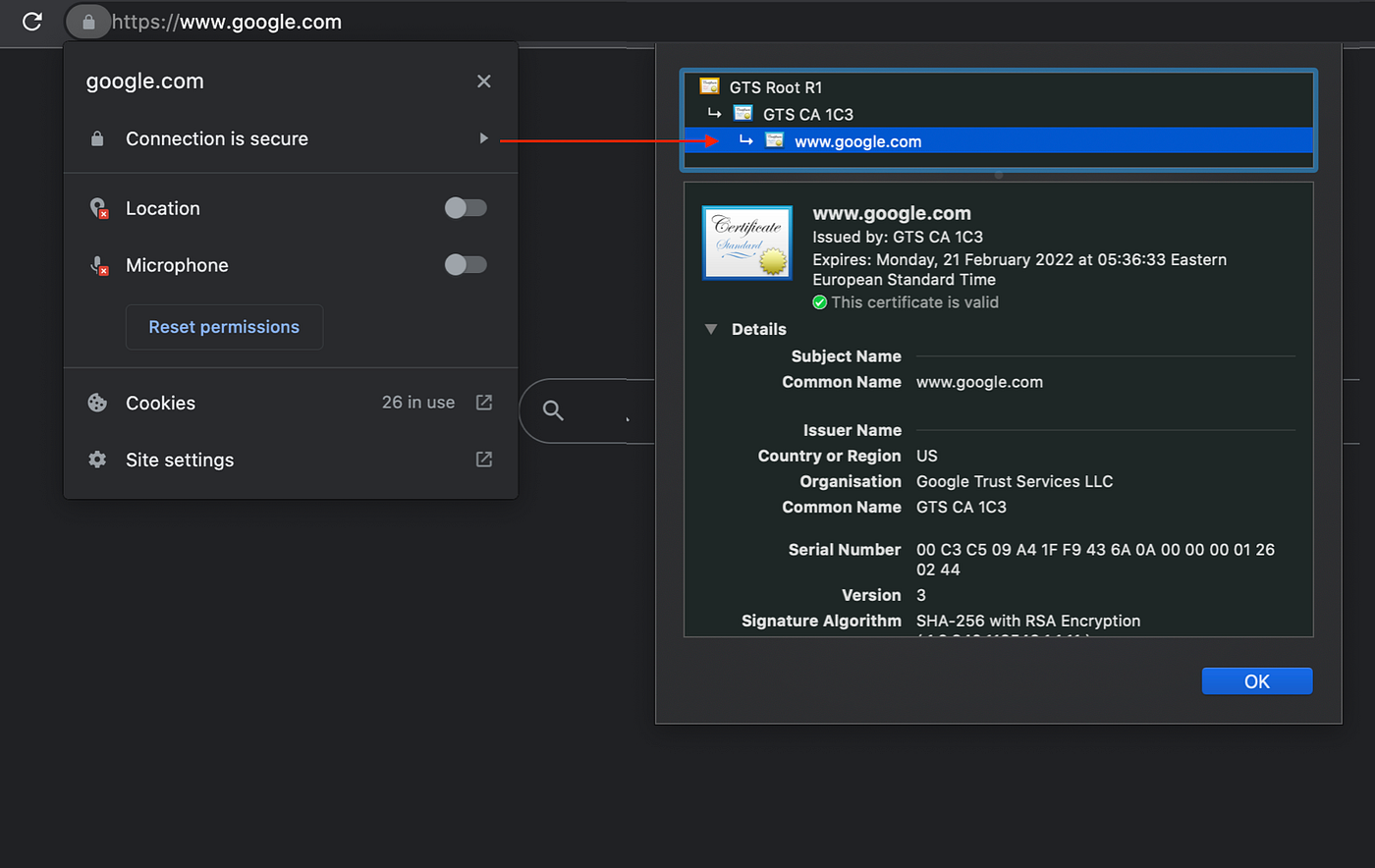The image size is (1375, 868).
Task: Click the Cookies icon
Action: (97, 403)
